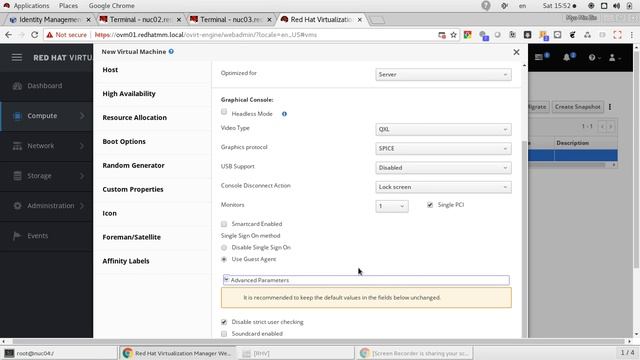Close the New Virtual Machine dialog
Image resolution: width=640 pixels, height=360 pixels.
[516, 52]
